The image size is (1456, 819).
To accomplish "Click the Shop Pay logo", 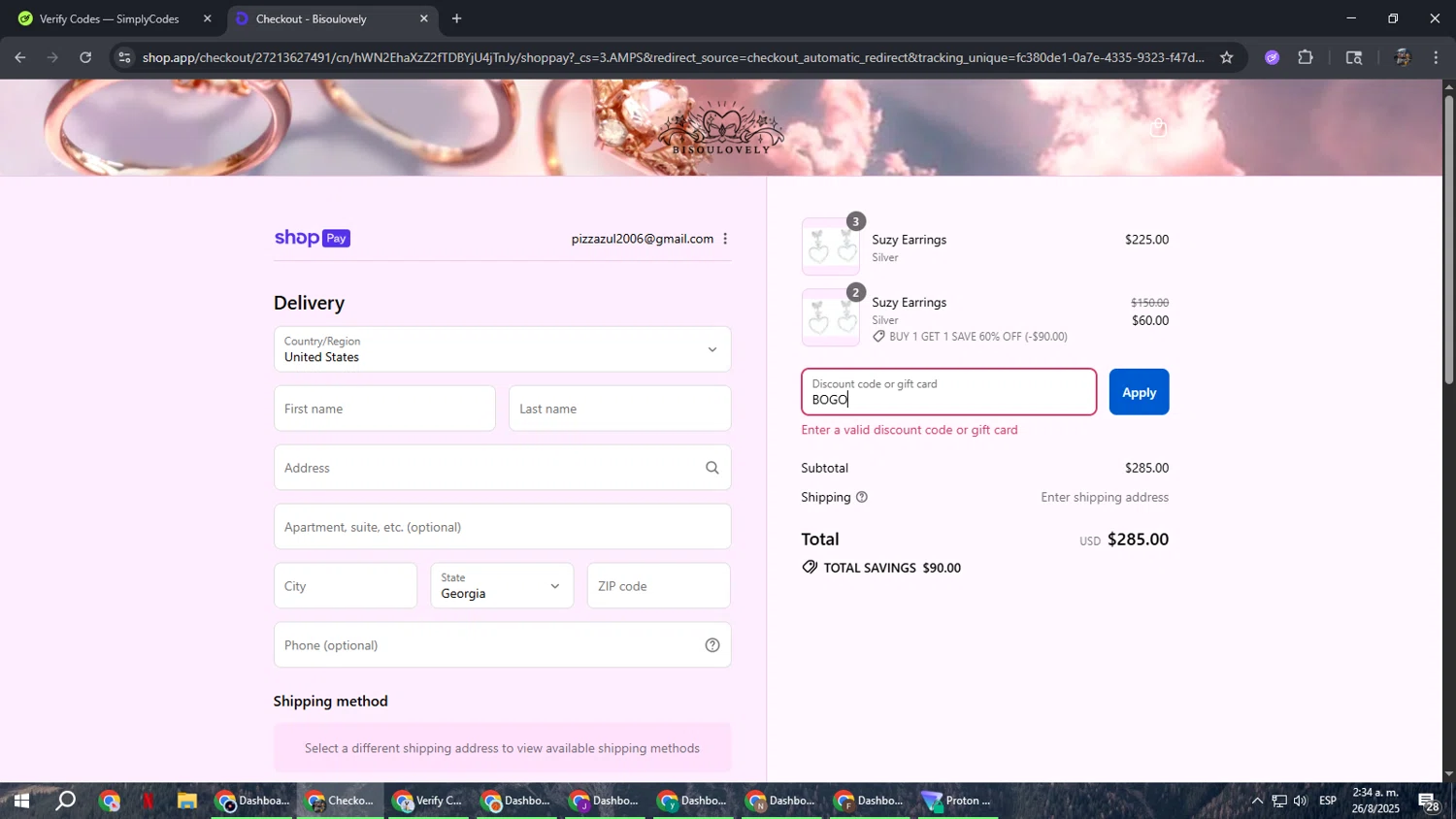I will pyautogui.click(x=313, y=238).
